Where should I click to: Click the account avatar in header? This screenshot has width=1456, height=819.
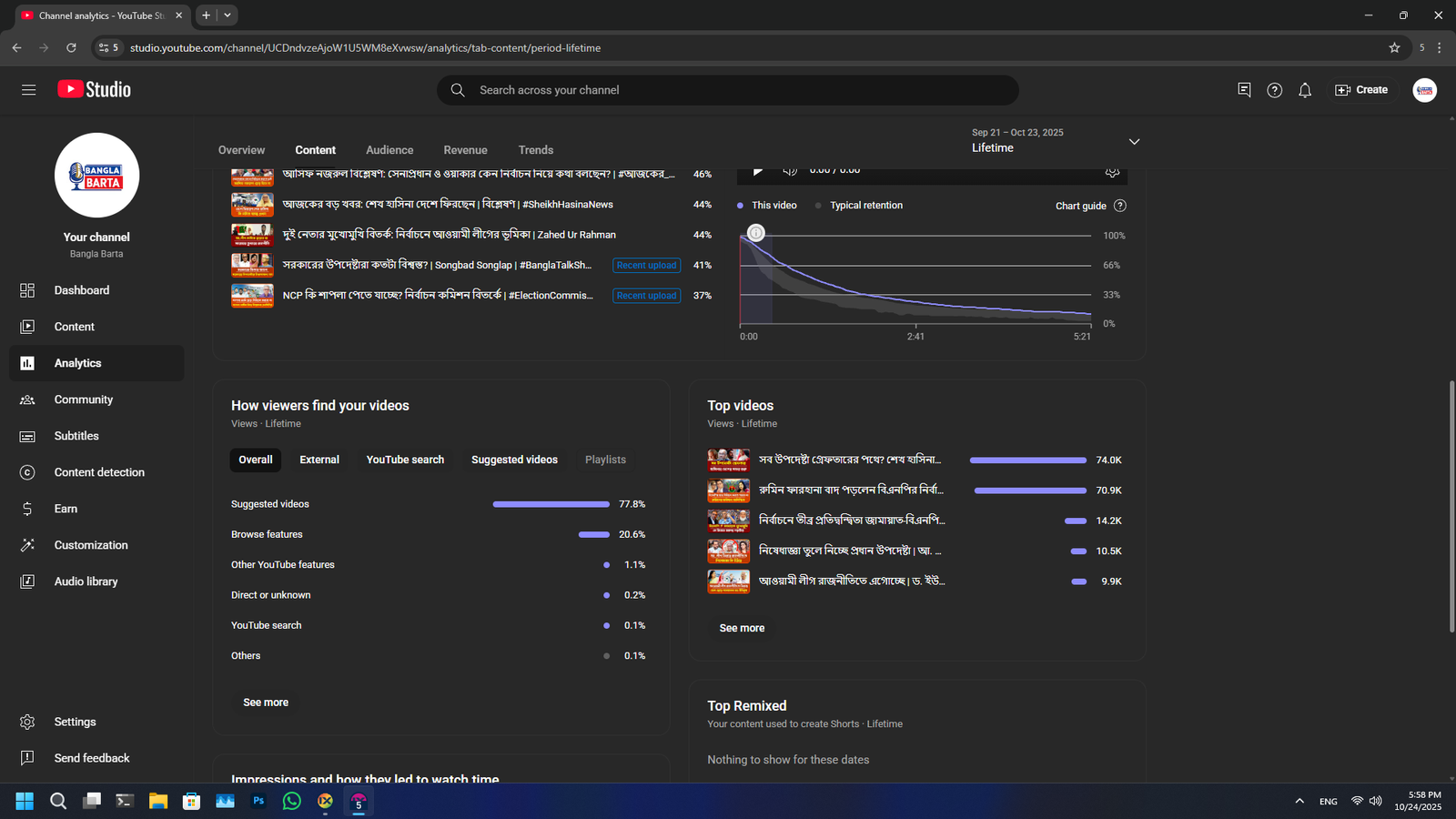click(x=1424, y=90)
